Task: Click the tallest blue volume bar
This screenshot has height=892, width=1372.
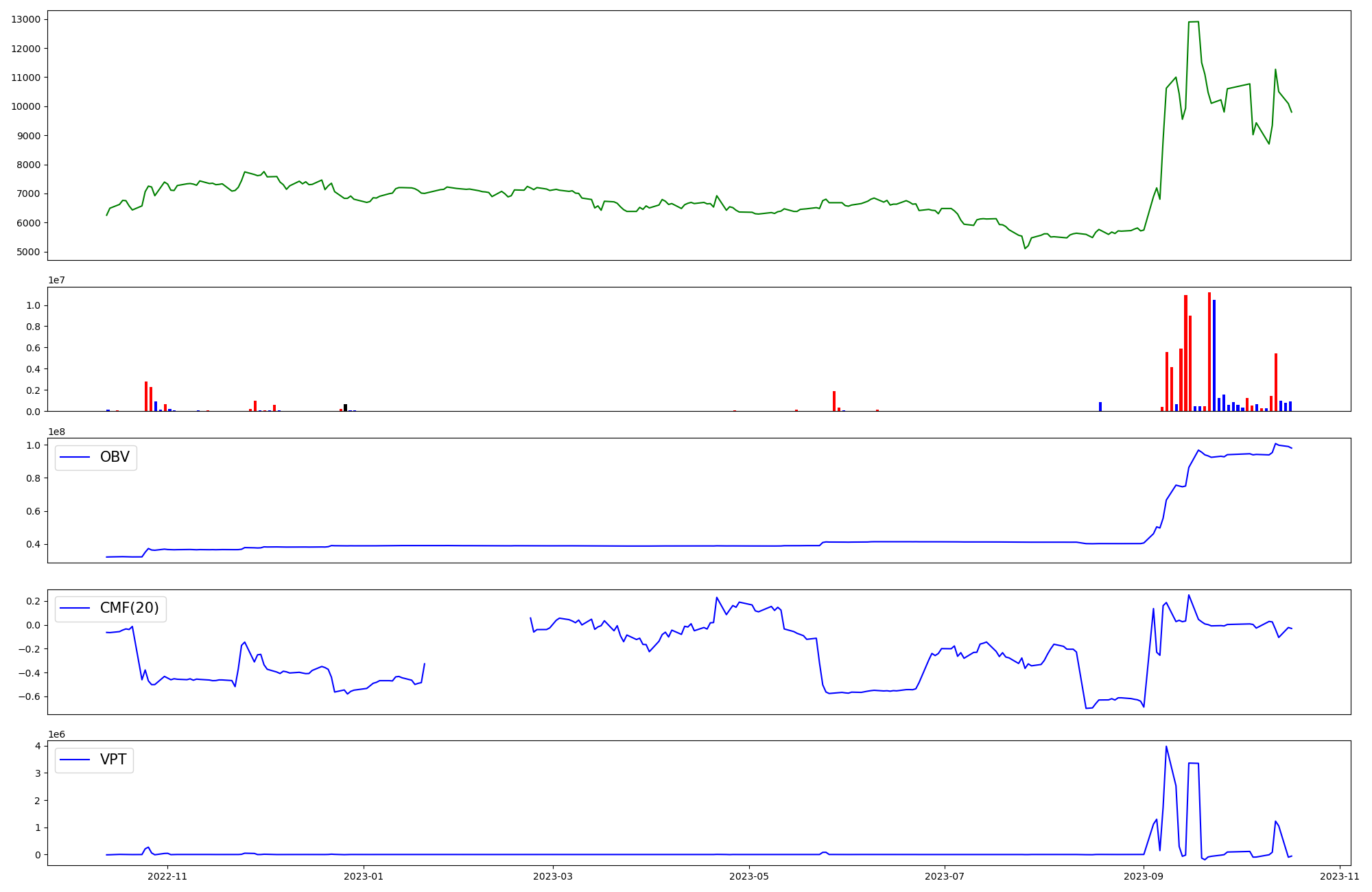Action: coord(1214,355)
